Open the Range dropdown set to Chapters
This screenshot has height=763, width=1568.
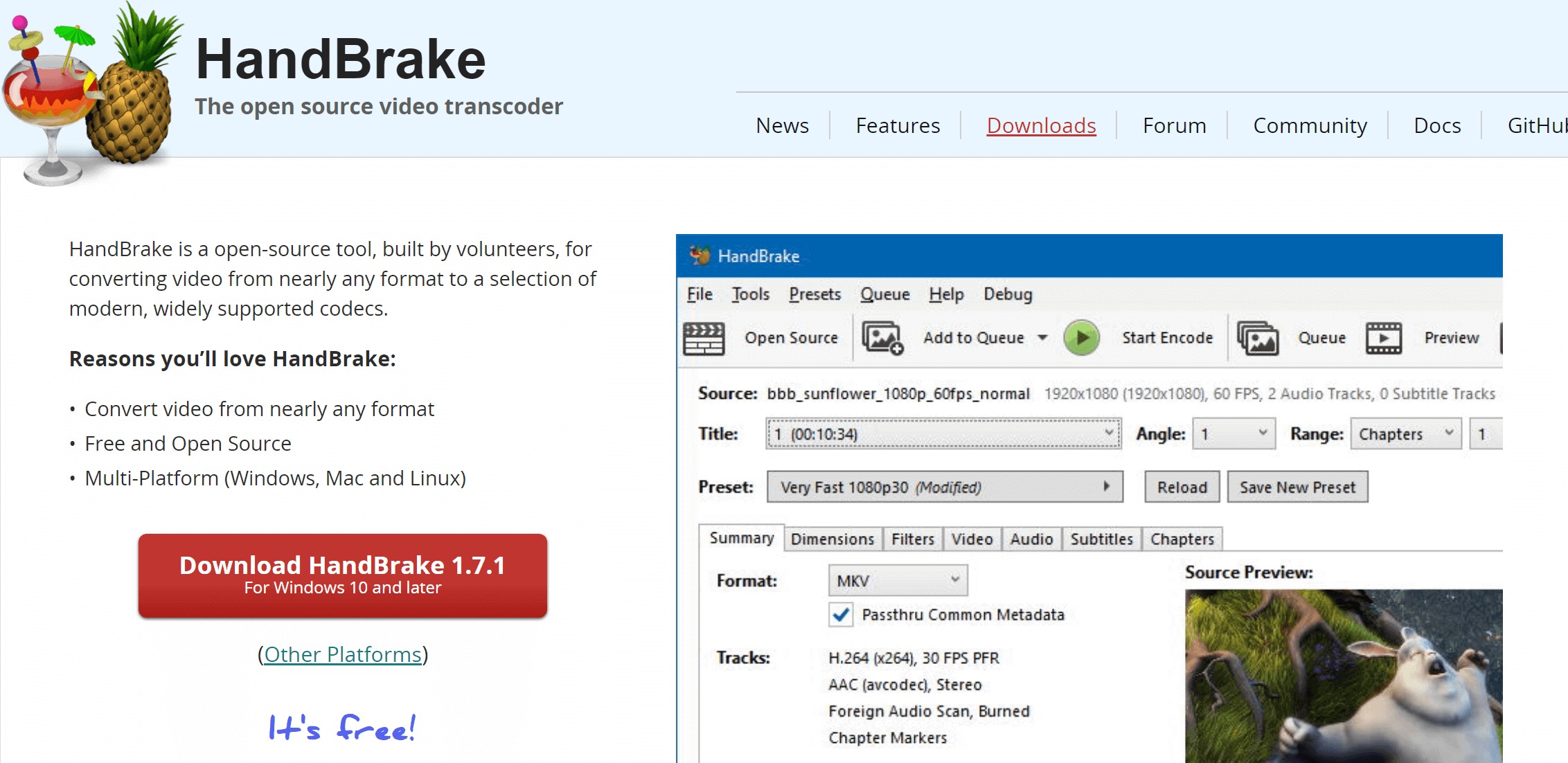tap(1406, 434)
